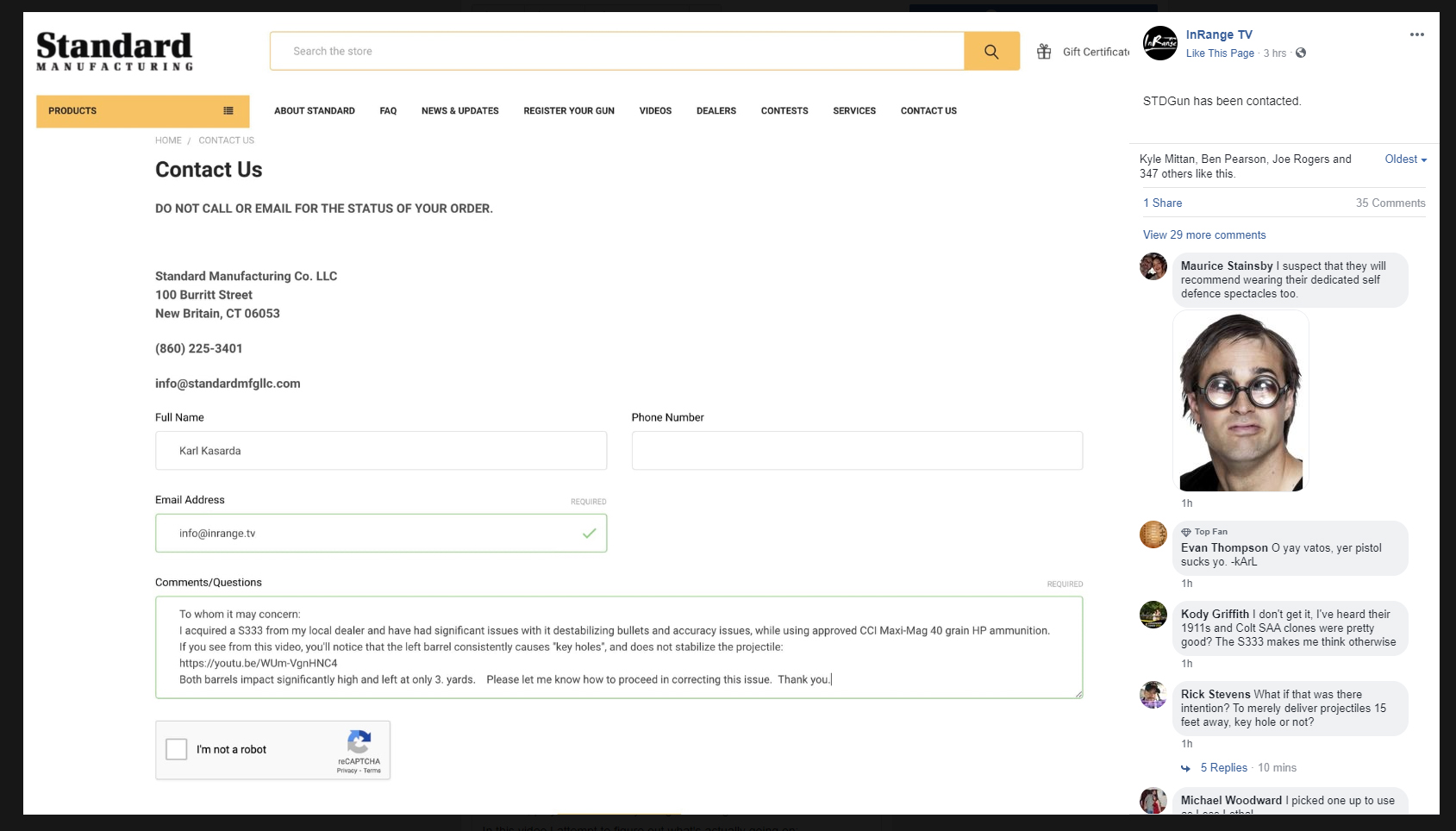Image resolution: width=1456 pixels, height=831 pixels.
Task: Open CONTACT US in navigation bar
Action: click(928, 111)
